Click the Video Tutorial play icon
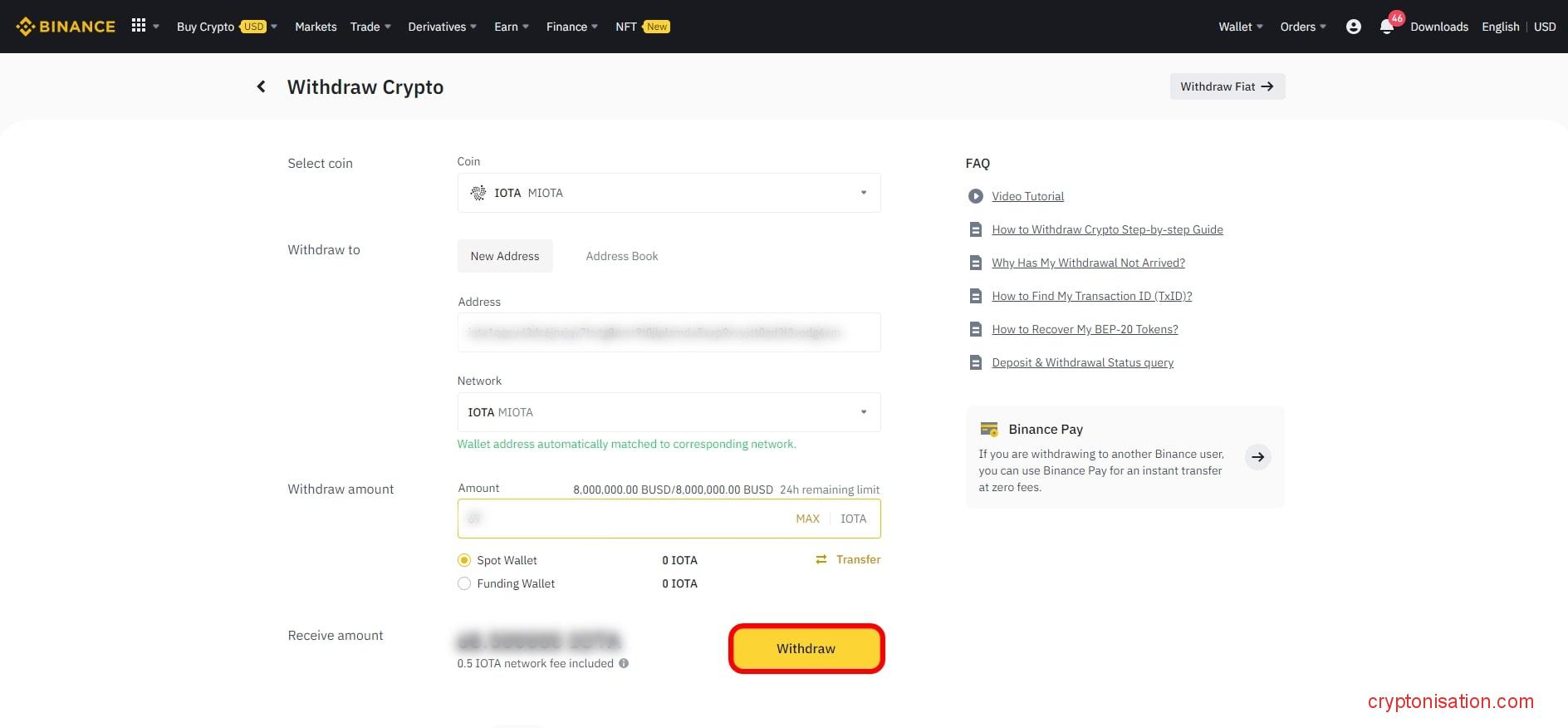Screen dimensions: 1568x728 tap(976, 196)
